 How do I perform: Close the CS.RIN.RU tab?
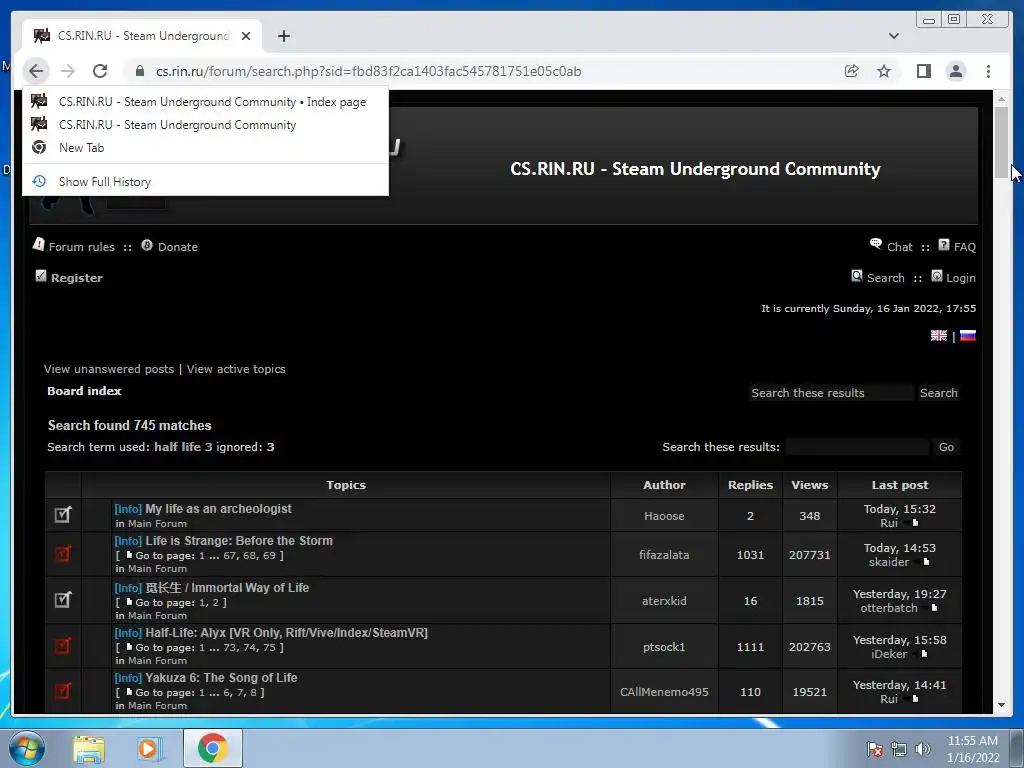(246, 36)
